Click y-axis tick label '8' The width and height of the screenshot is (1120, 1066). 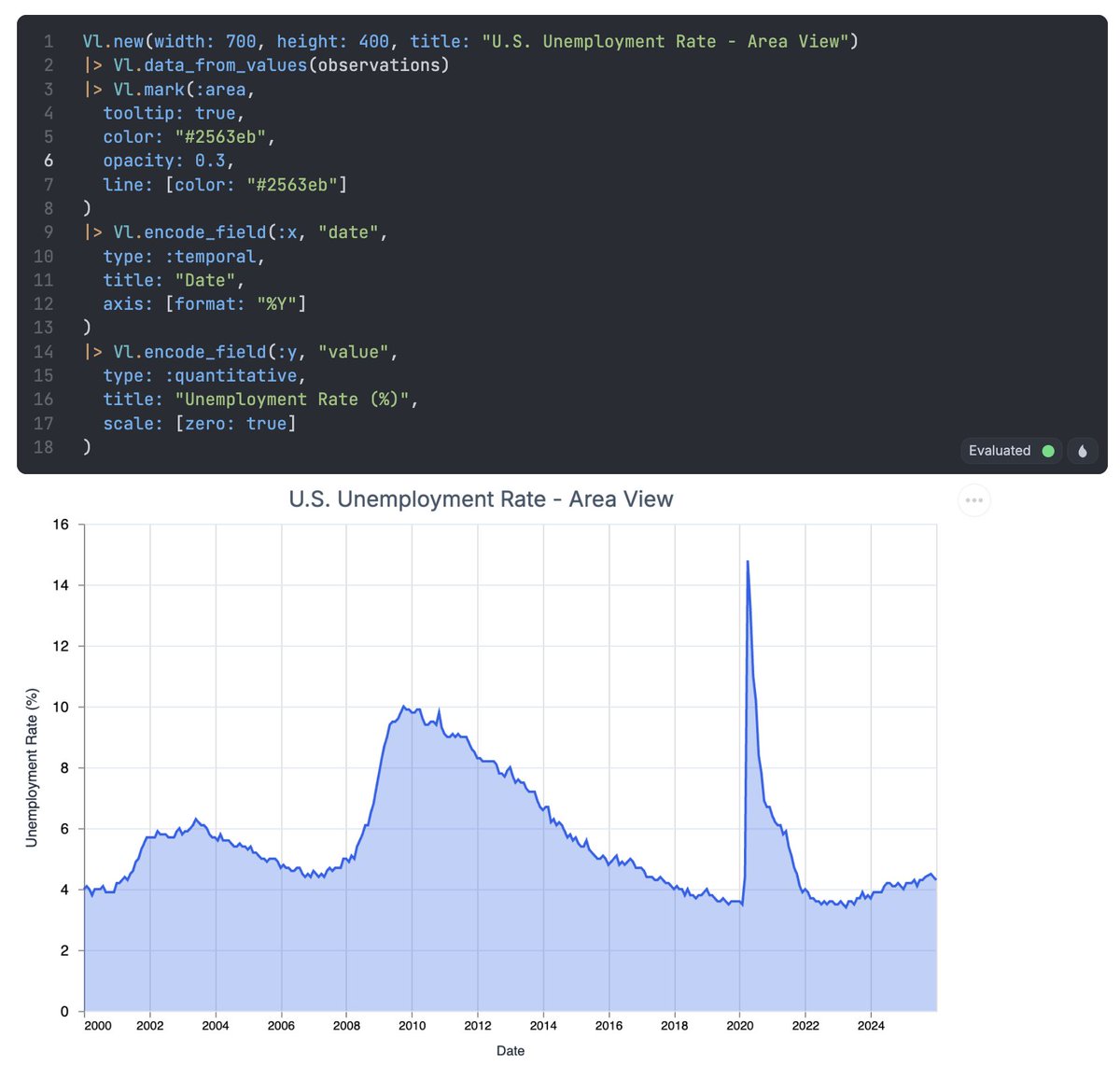[x=64, y=768]
